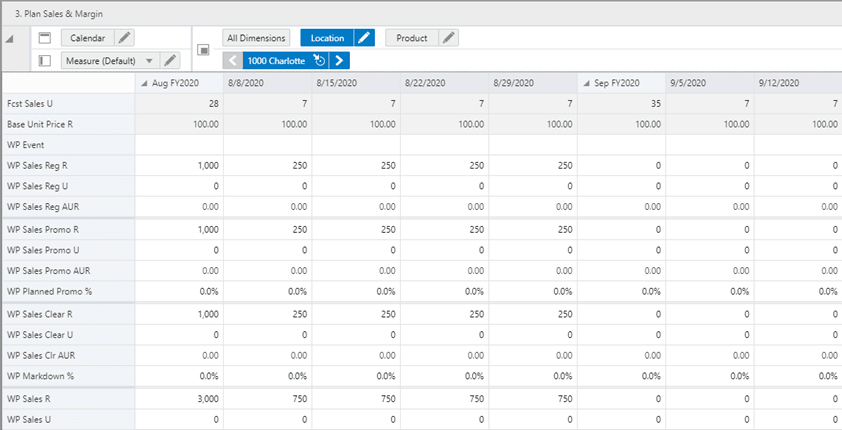Click WP Sales R value 3,000 for Aug FY2020

[x=179, y=399]
